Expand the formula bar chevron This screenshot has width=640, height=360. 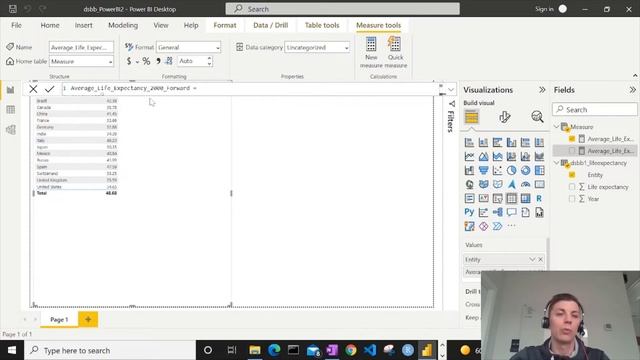(x=451, y=89)
